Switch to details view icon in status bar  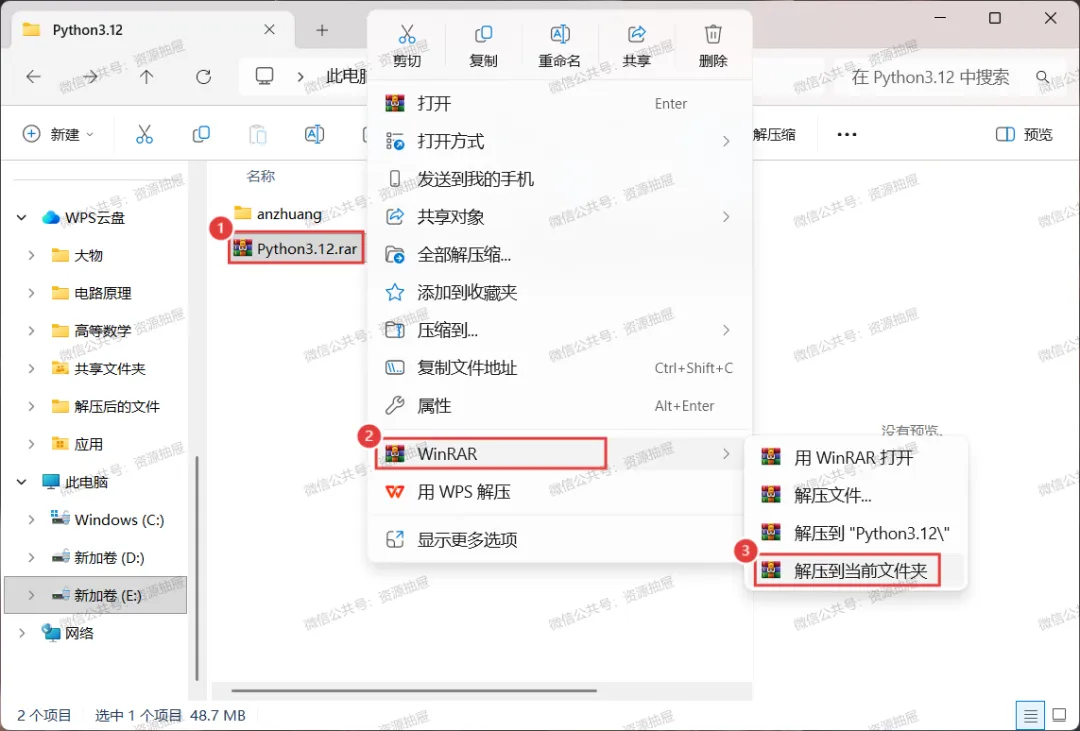click(1030, 716)
